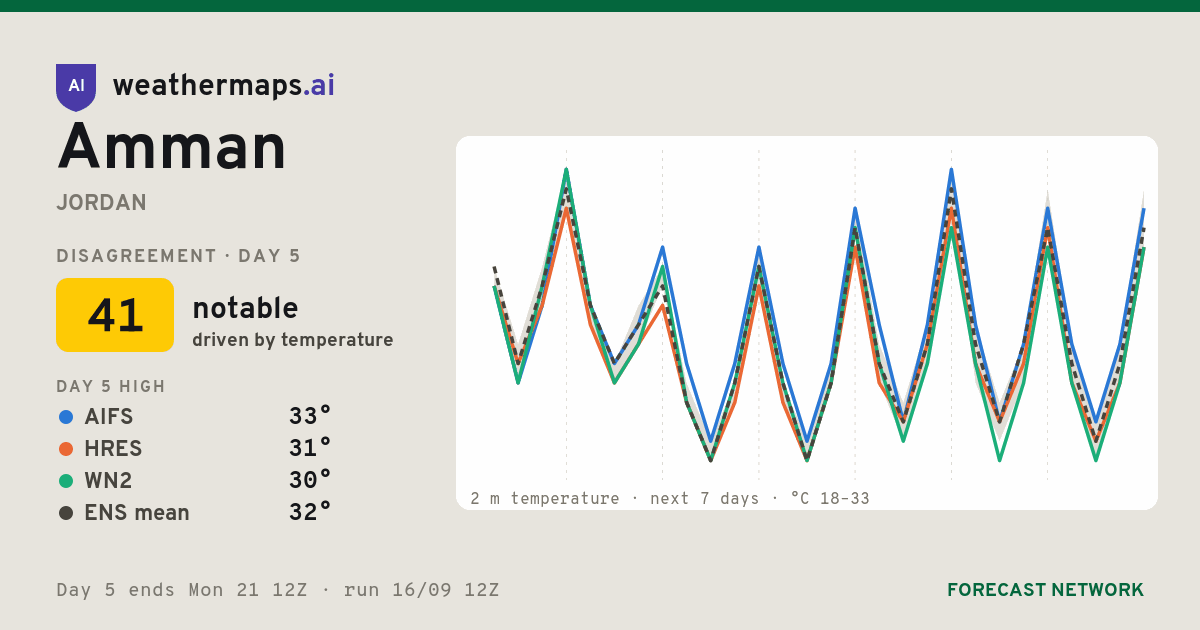This screenshot has width=1200, height=630.
Task: Click the AI shield logo icon
Action: coord(76,87)
